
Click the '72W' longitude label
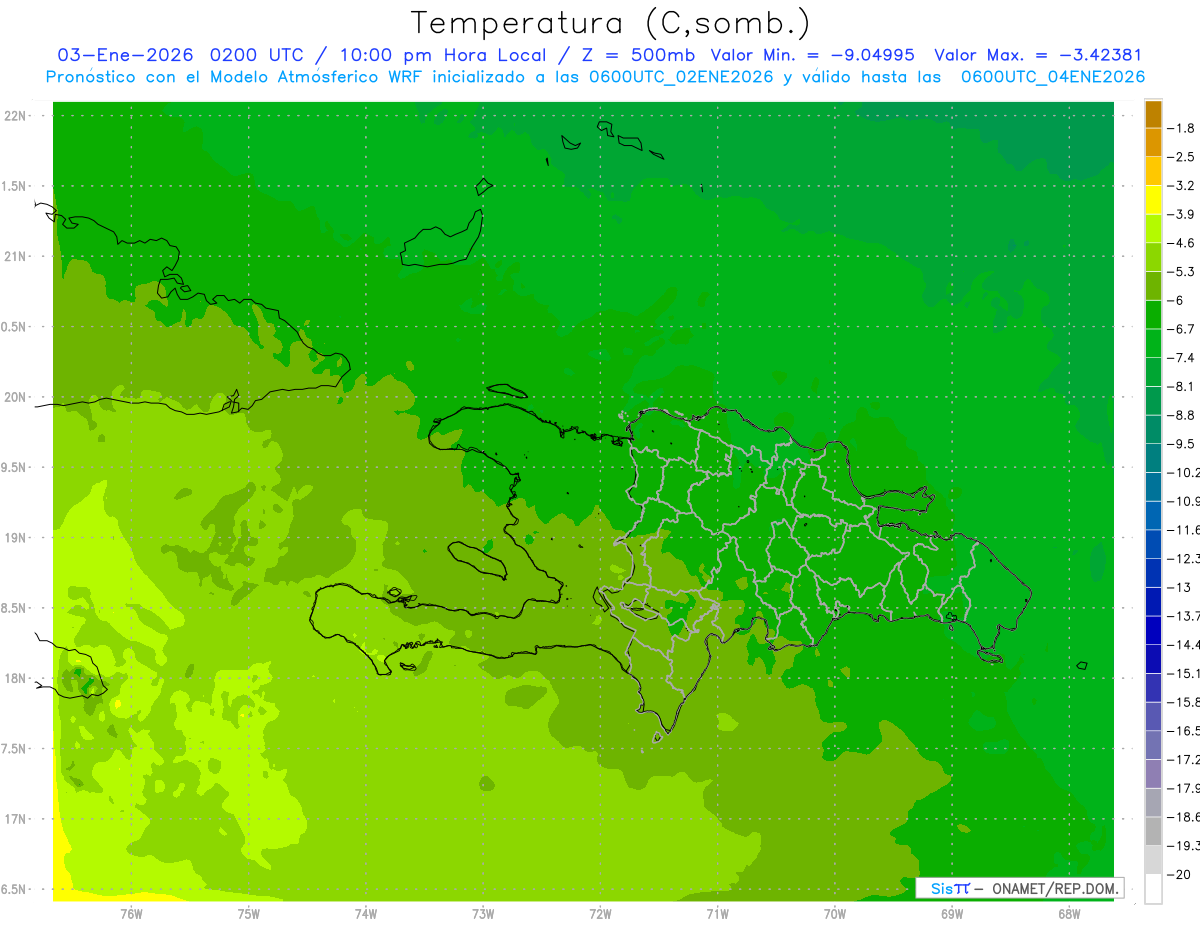[600, 913]
